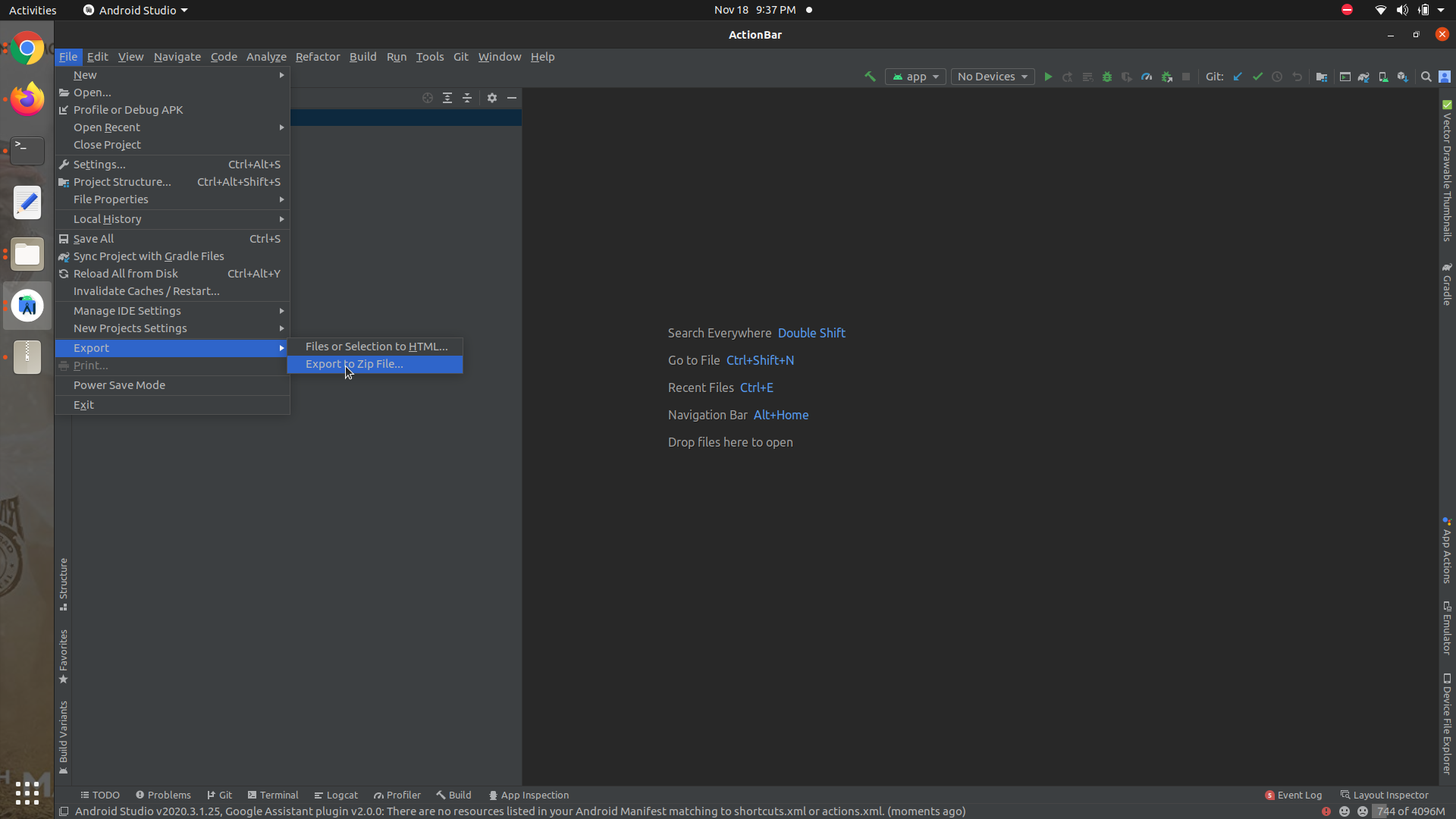Screen dimensions: 1456x819
Task: Choose Files or Selection to HTML
Action: click(375, 347)
